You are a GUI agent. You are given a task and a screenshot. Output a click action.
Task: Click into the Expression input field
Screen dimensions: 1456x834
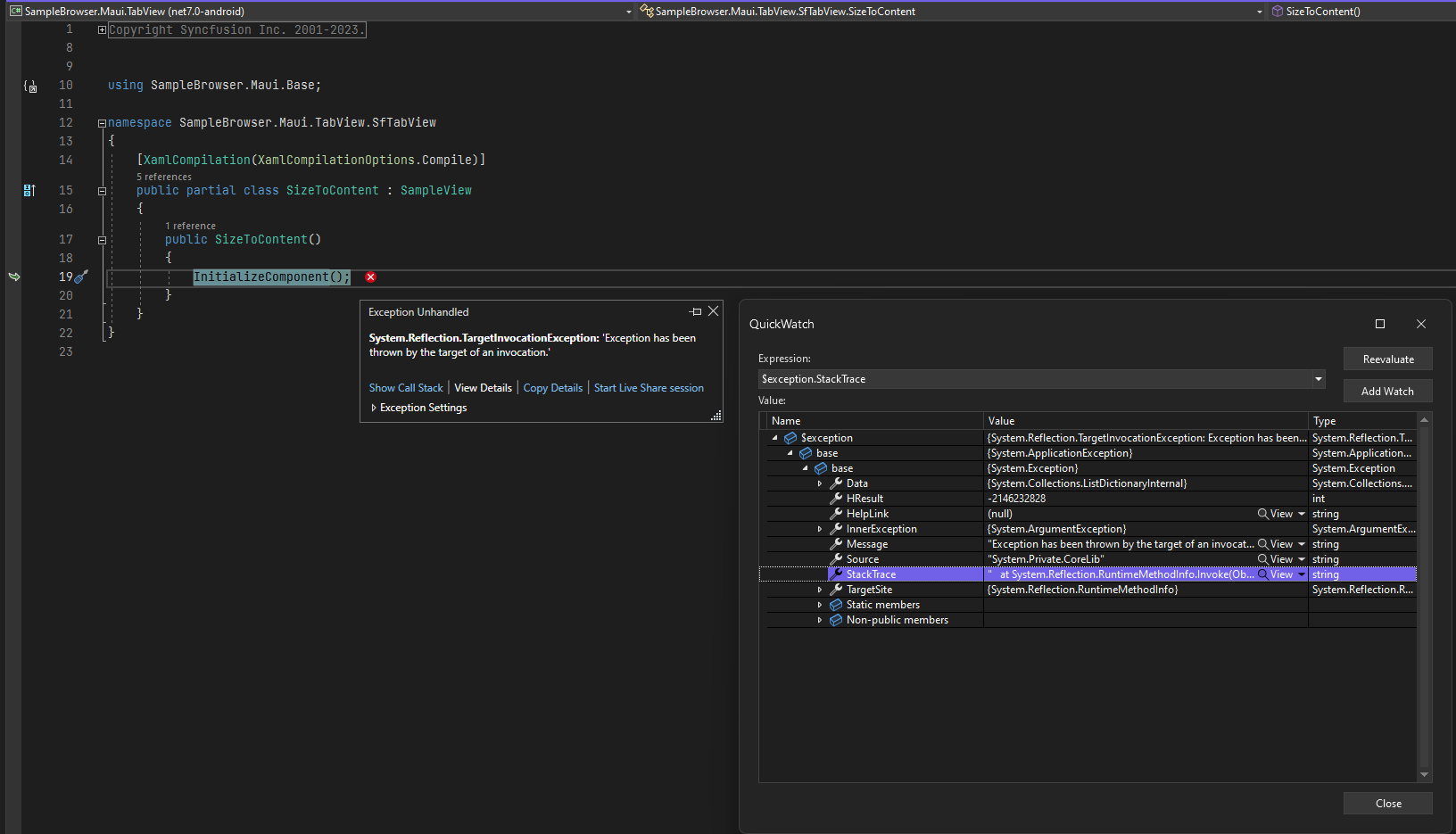pyautogui.click(x=1026, y=379)
